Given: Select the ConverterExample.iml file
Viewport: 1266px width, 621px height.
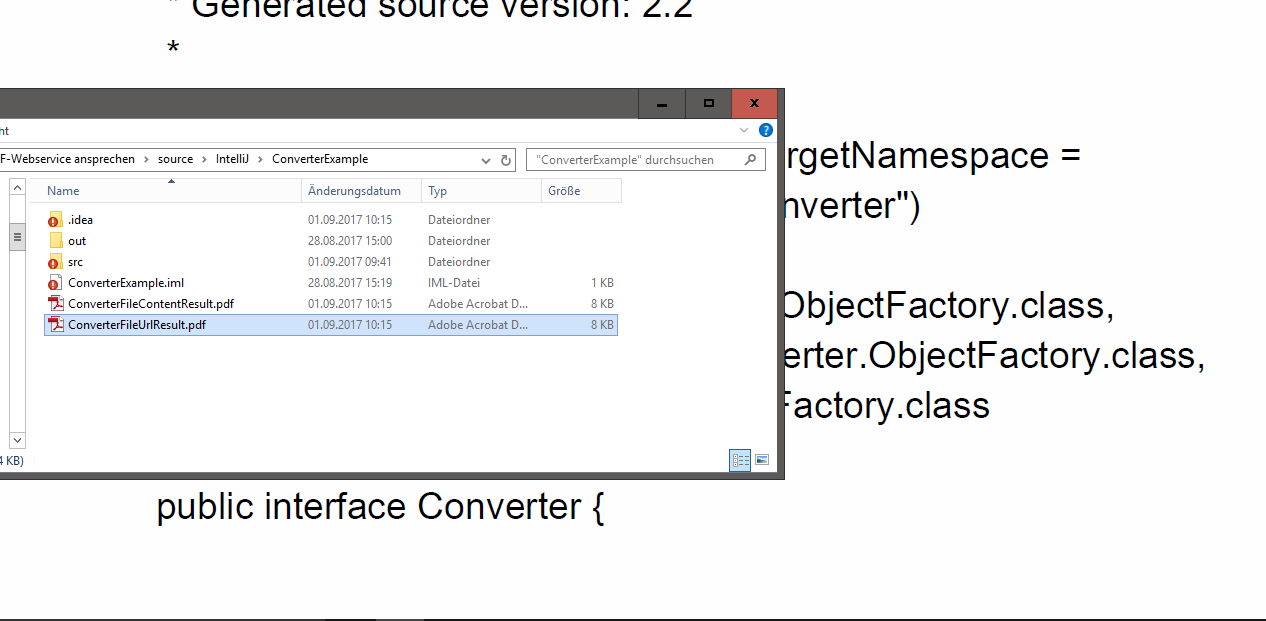Looking at the screenshot, I should click(125, 283).
